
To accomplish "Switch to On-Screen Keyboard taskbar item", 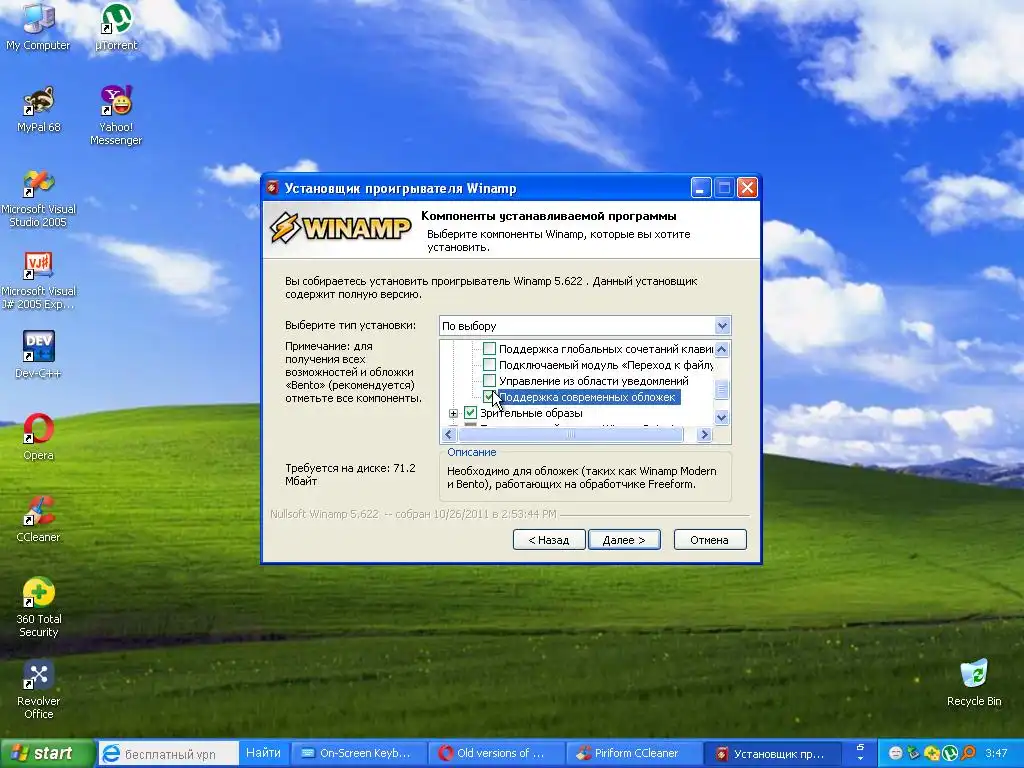I will click(359, 754).
